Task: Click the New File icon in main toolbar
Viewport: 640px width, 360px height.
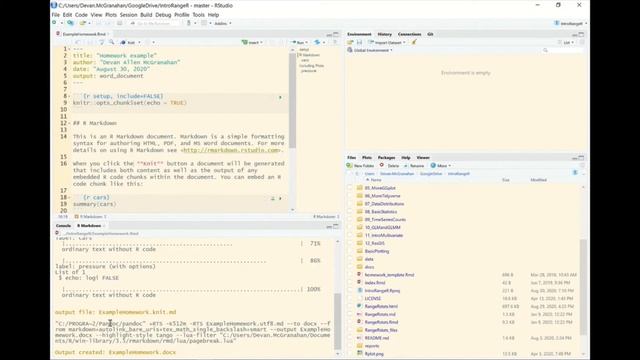Action: (x=55, y=23)
